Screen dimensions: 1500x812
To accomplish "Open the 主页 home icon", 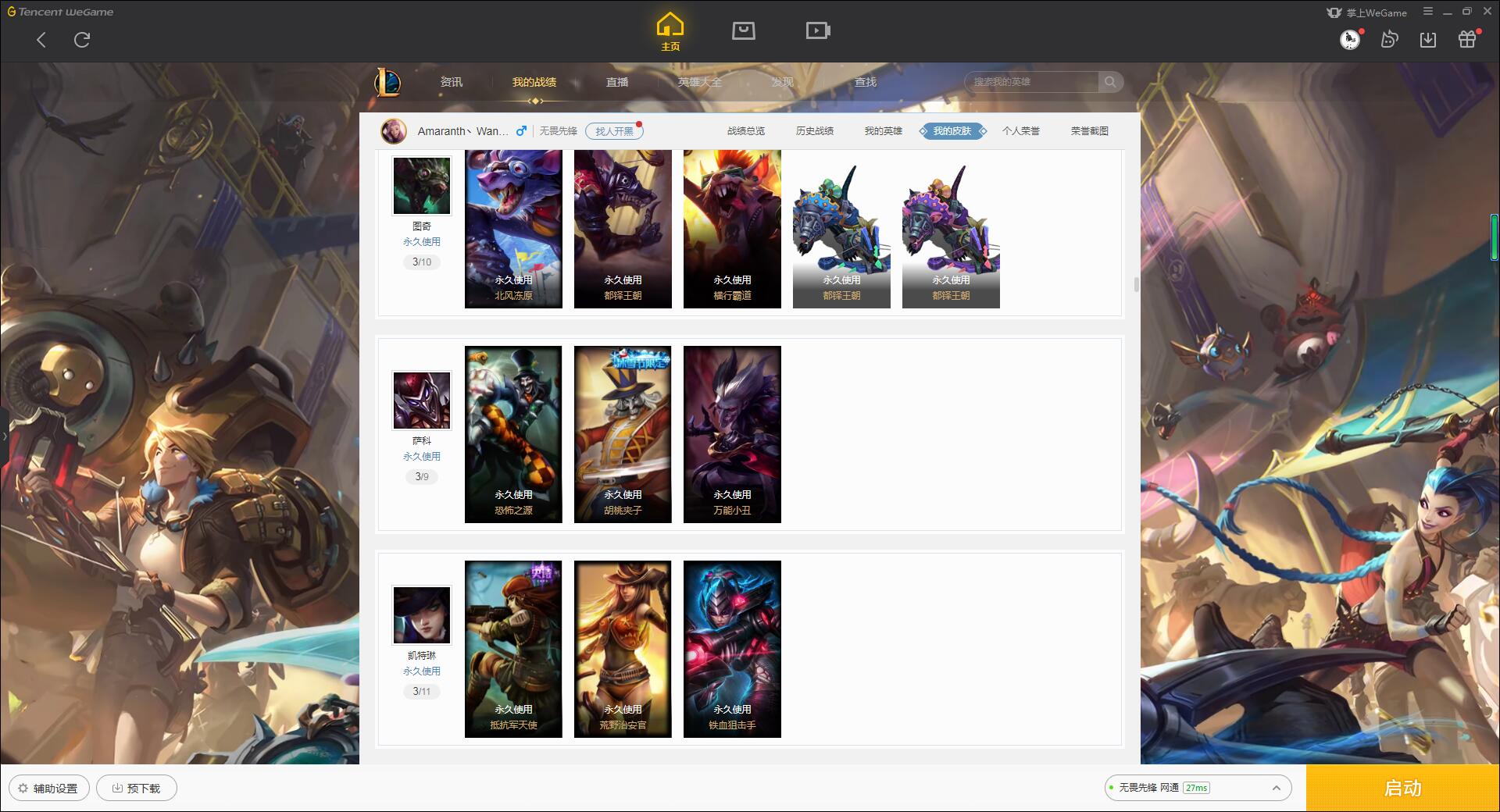I will (670, 32).
